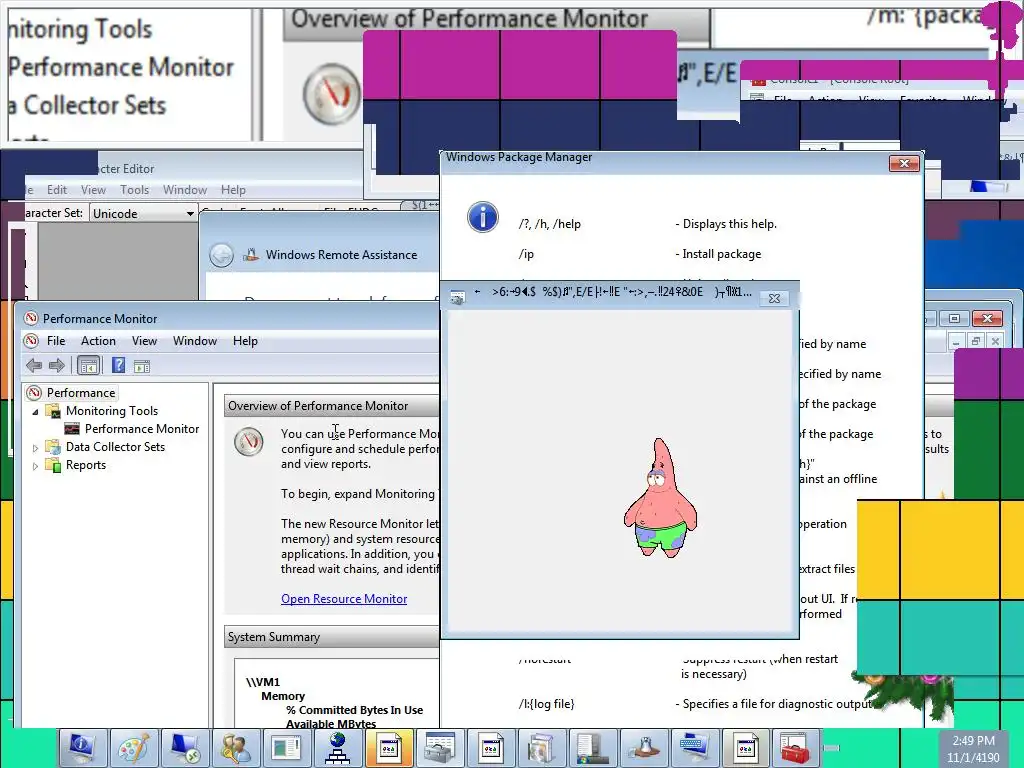The height and width of the screenshot is (768, 1024).
Task: Open Window menu in Performance Monitor
Action: pyautogui.click(x=195, y=341)
